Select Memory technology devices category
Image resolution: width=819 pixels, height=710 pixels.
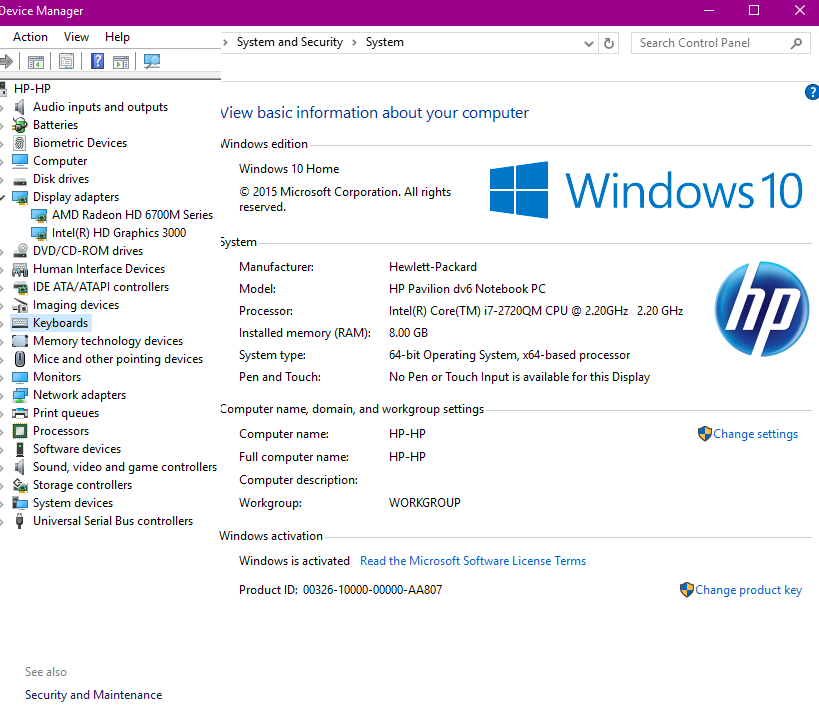coord(108,341)
